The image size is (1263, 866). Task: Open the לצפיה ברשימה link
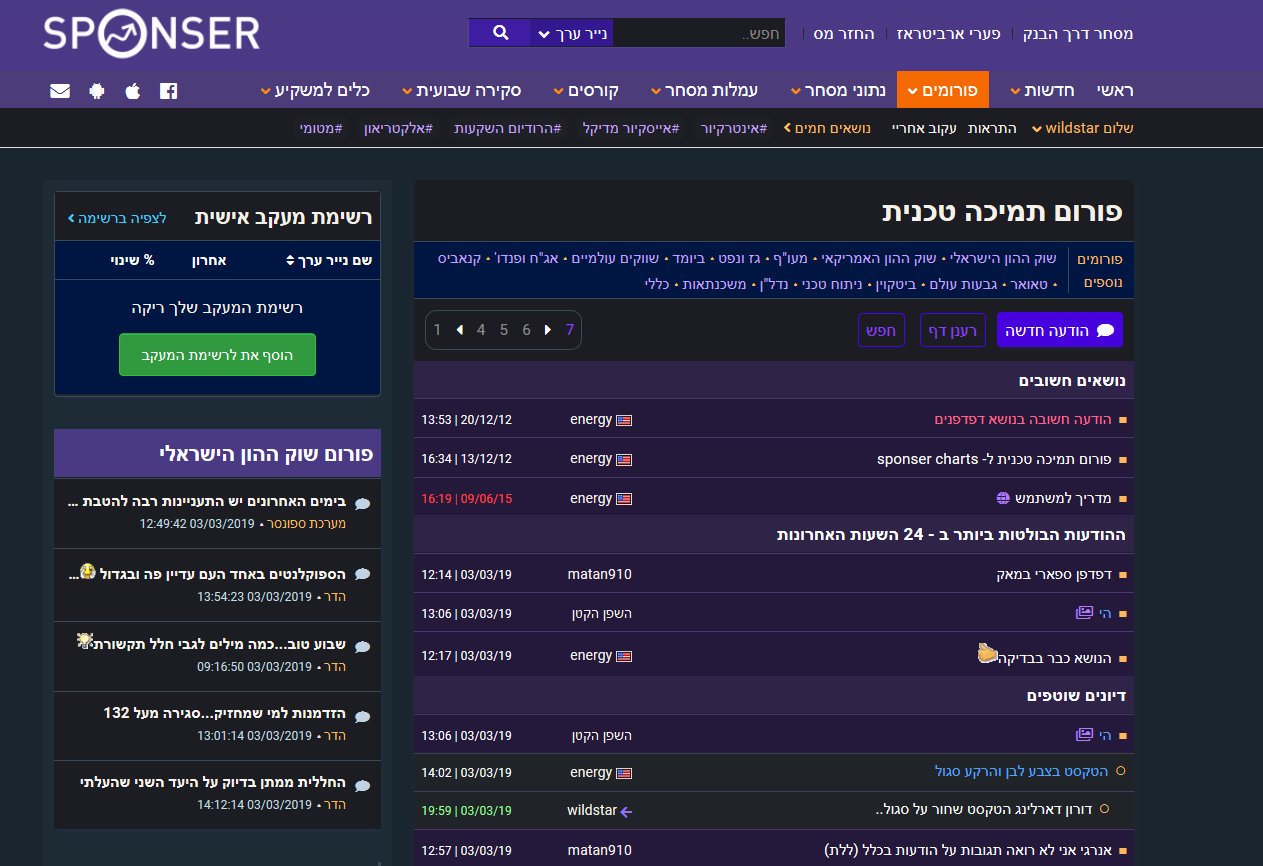tap(117, 217)
